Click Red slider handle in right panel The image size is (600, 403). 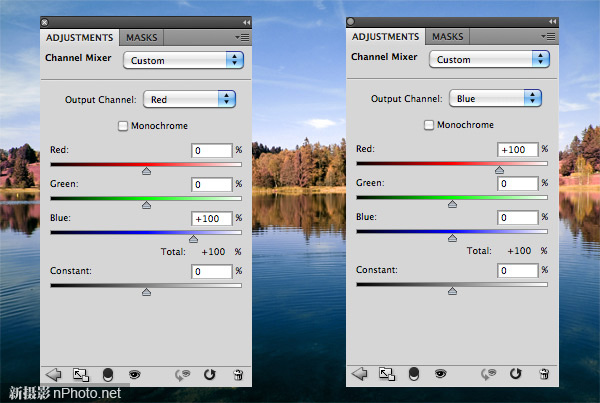[499, 170]
